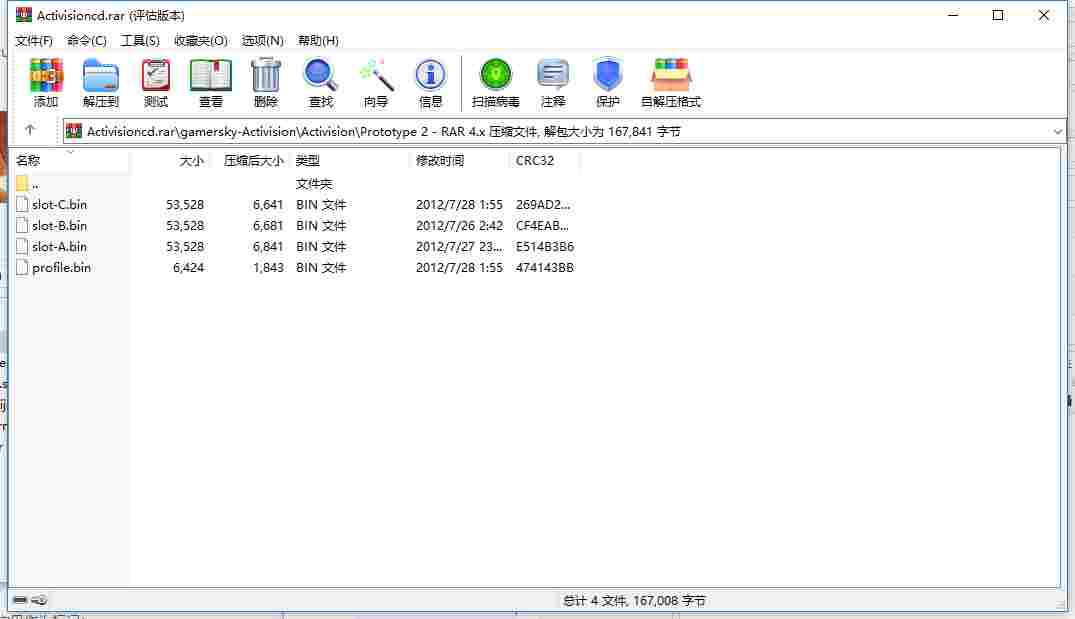Click packed size 6,841 of slot-A.bin

coord(267,246)
